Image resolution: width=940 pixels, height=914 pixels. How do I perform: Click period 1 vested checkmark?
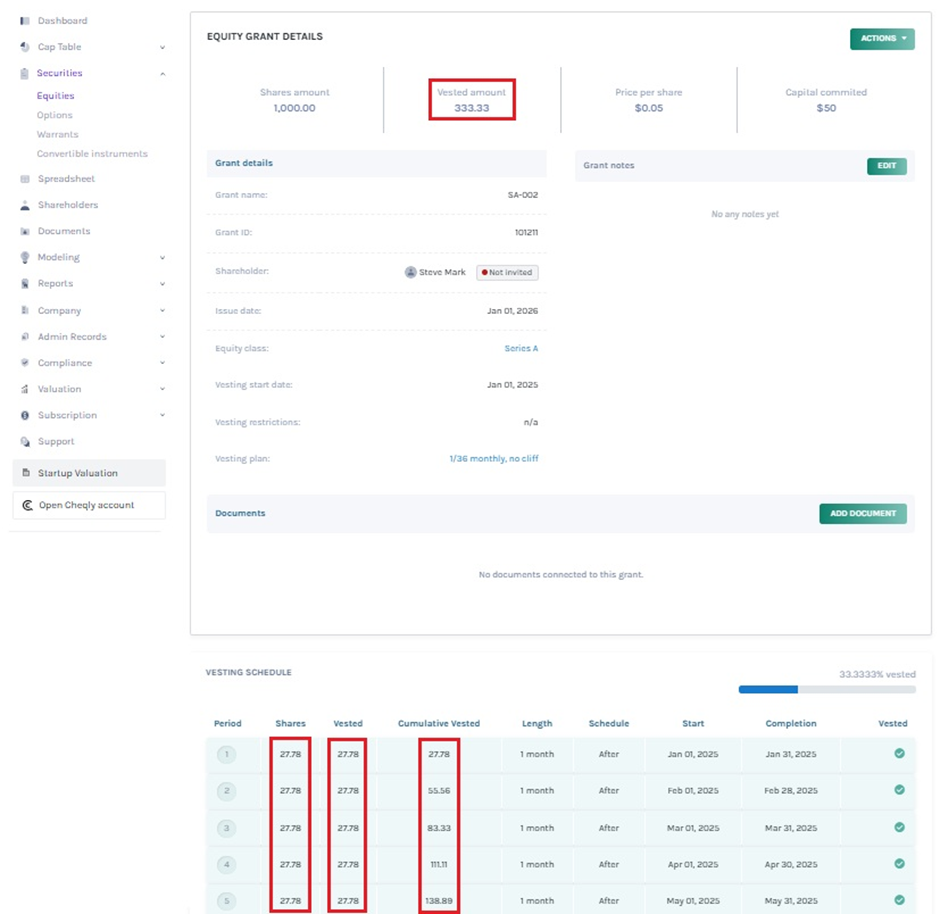pyautogui.click(x=899, y=753)
